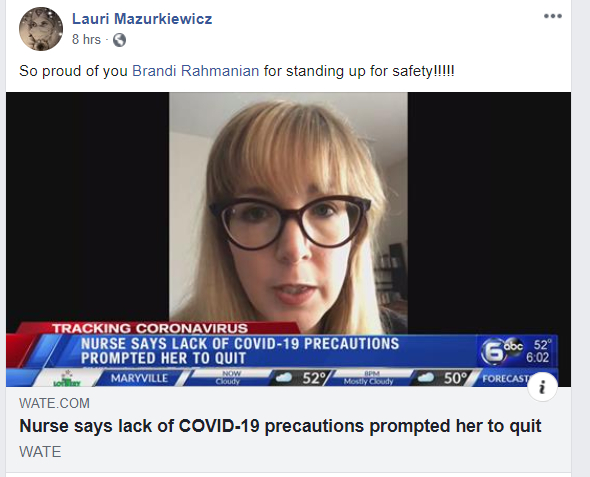Click the WATE.COM source domain label
The width and height of the screenshot is (590, 477).
(x=54, y=403)
